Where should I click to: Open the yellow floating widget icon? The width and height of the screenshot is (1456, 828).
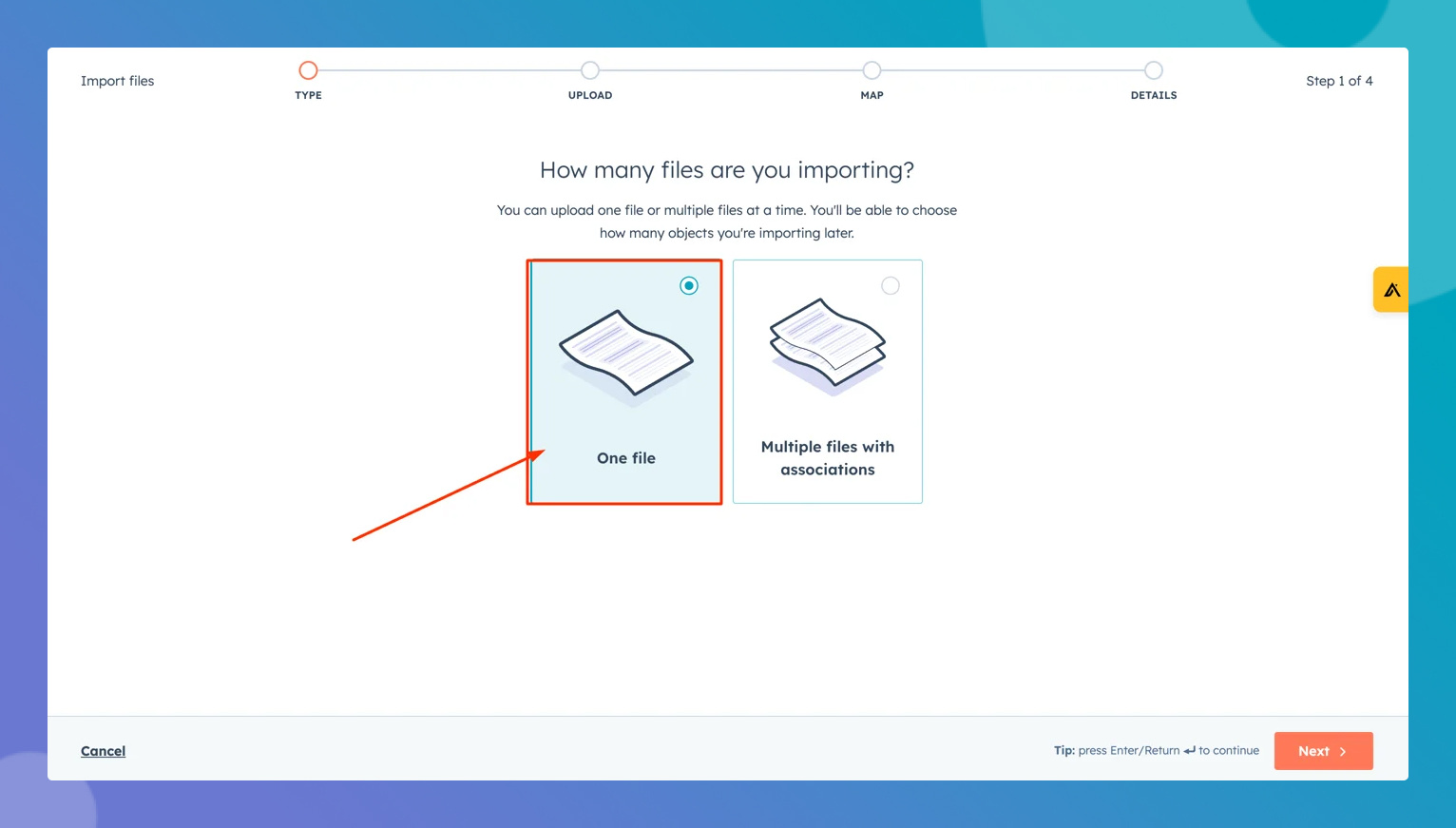click(x=1391, y=290)
